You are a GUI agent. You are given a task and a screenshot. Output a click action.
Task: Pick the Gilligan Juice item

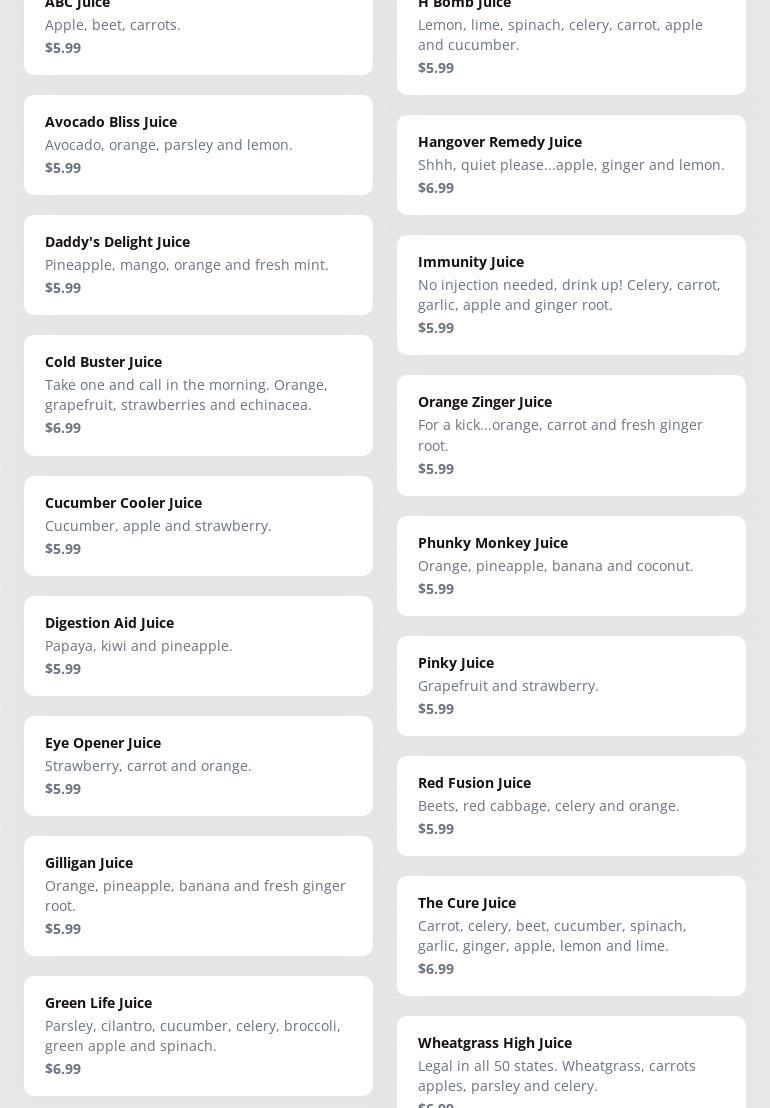coord(198,896)
